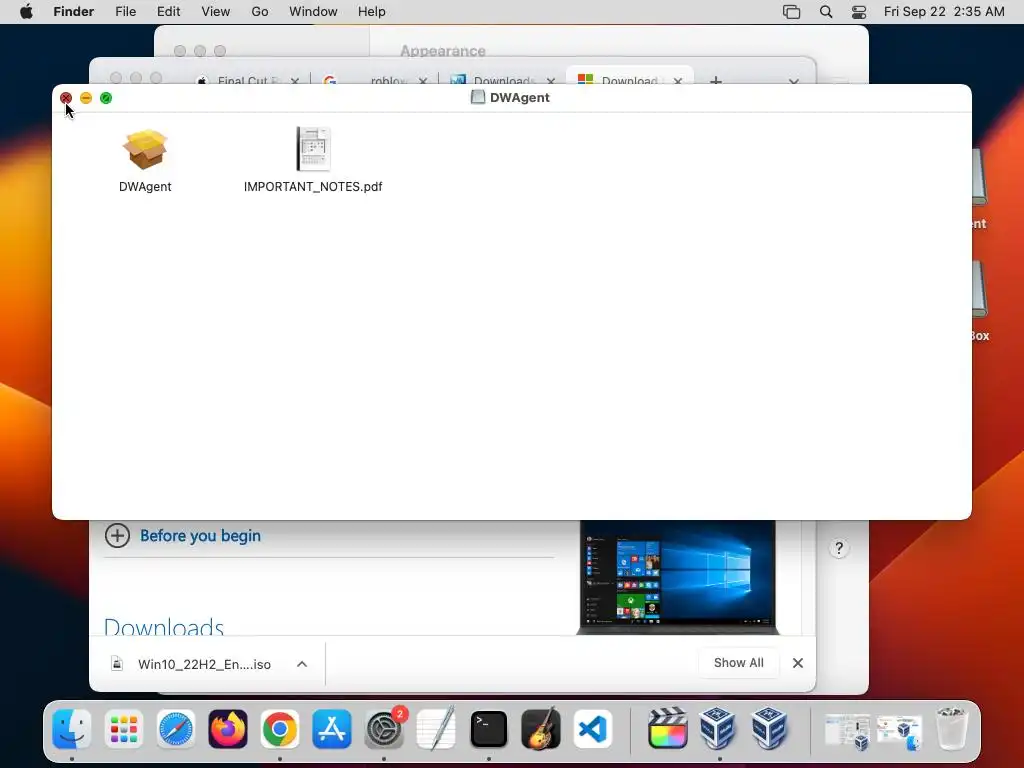Select the active Microsoft Download tab in Chrome

620,80
